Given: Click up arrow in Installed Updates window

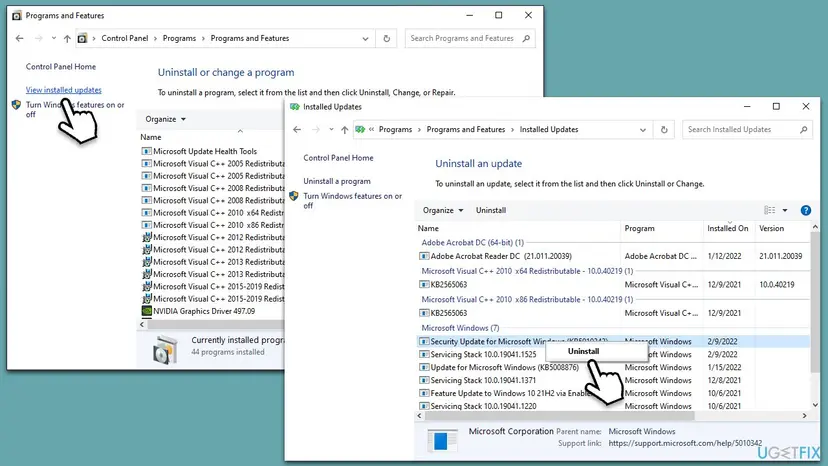Looking at the screenshot, I should tap(344, 129).
